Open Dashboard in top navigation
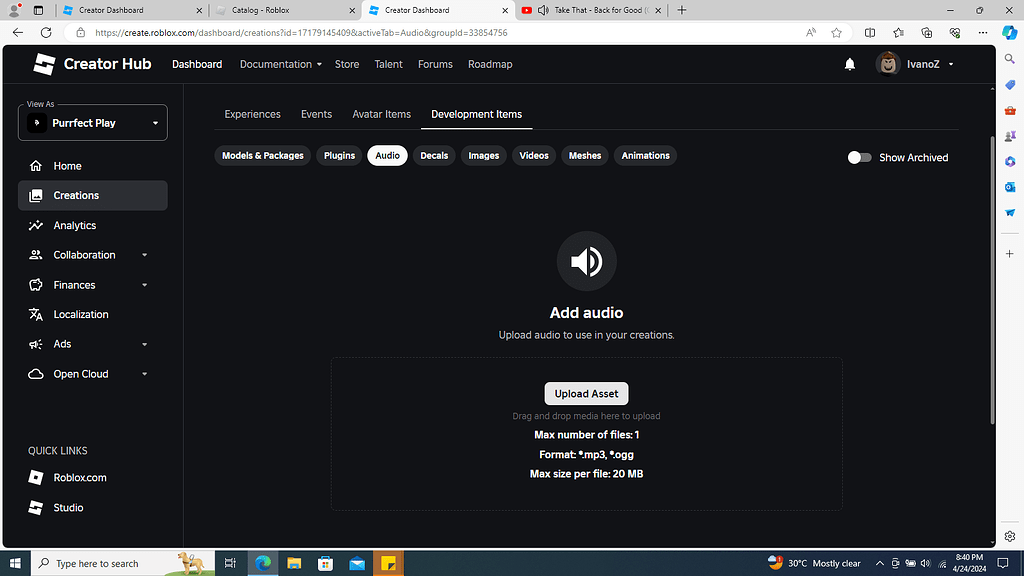Screen dimensions: 1024x576 tap(197, 64)
